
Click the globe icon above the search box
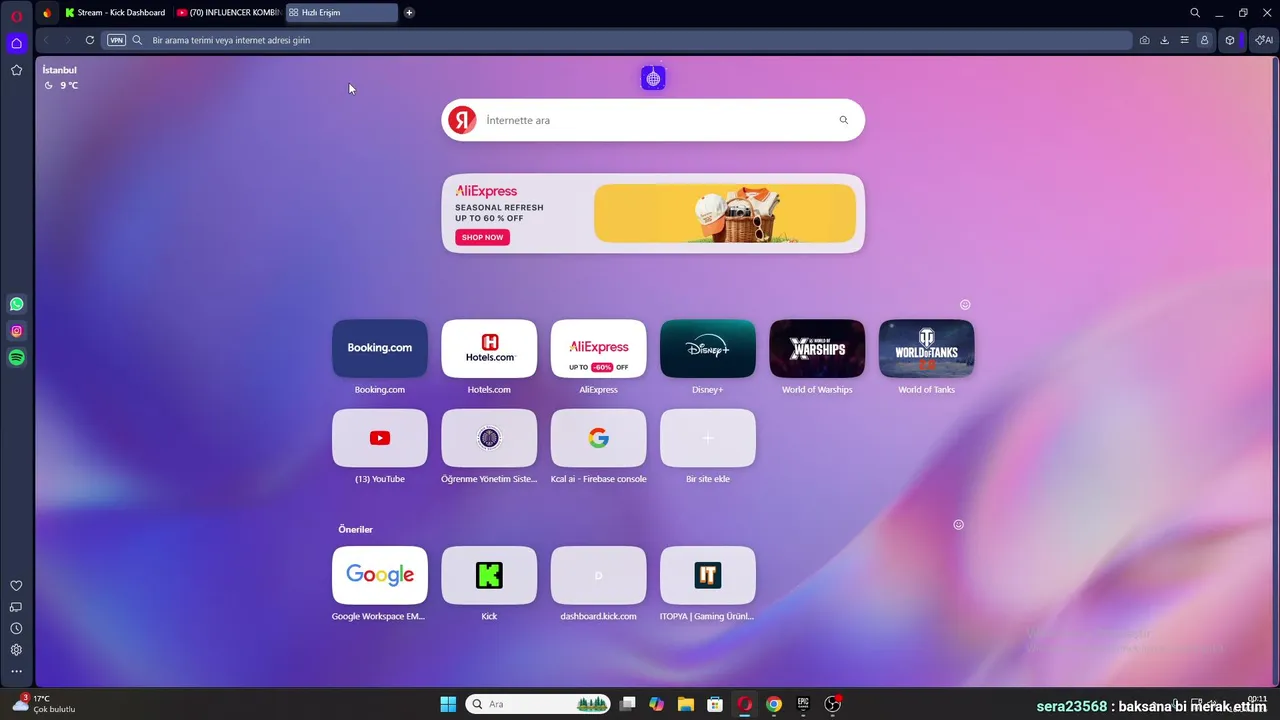tap(653, 78)
